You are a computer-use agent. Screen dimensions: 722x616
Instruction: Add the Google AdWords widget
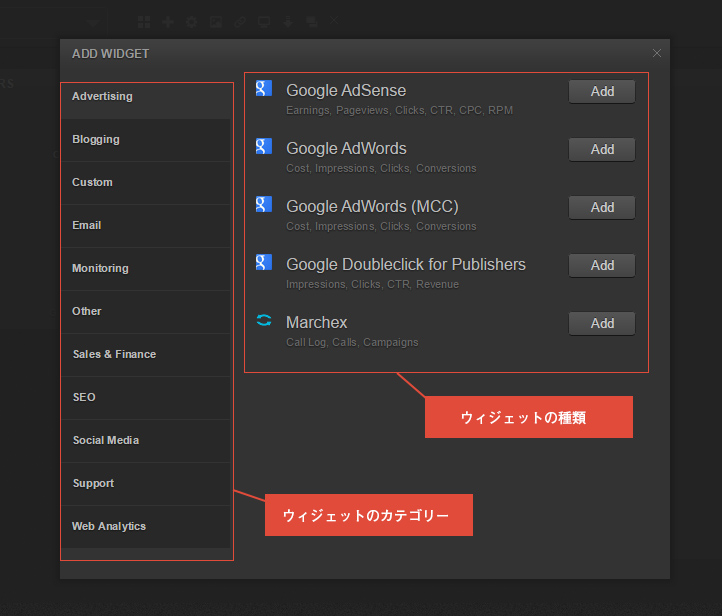[x=602, y=150]
